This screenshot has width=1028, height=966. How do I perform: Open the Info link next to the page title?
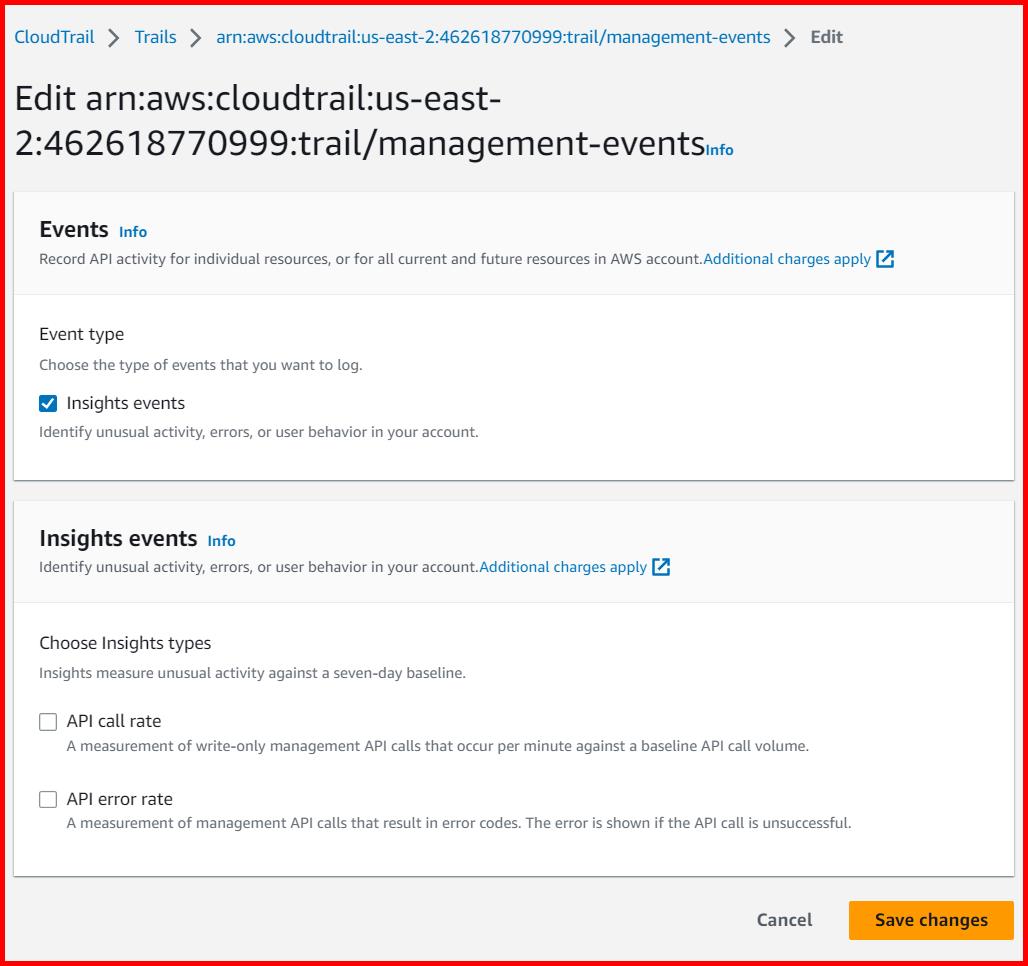pos(719,150)
